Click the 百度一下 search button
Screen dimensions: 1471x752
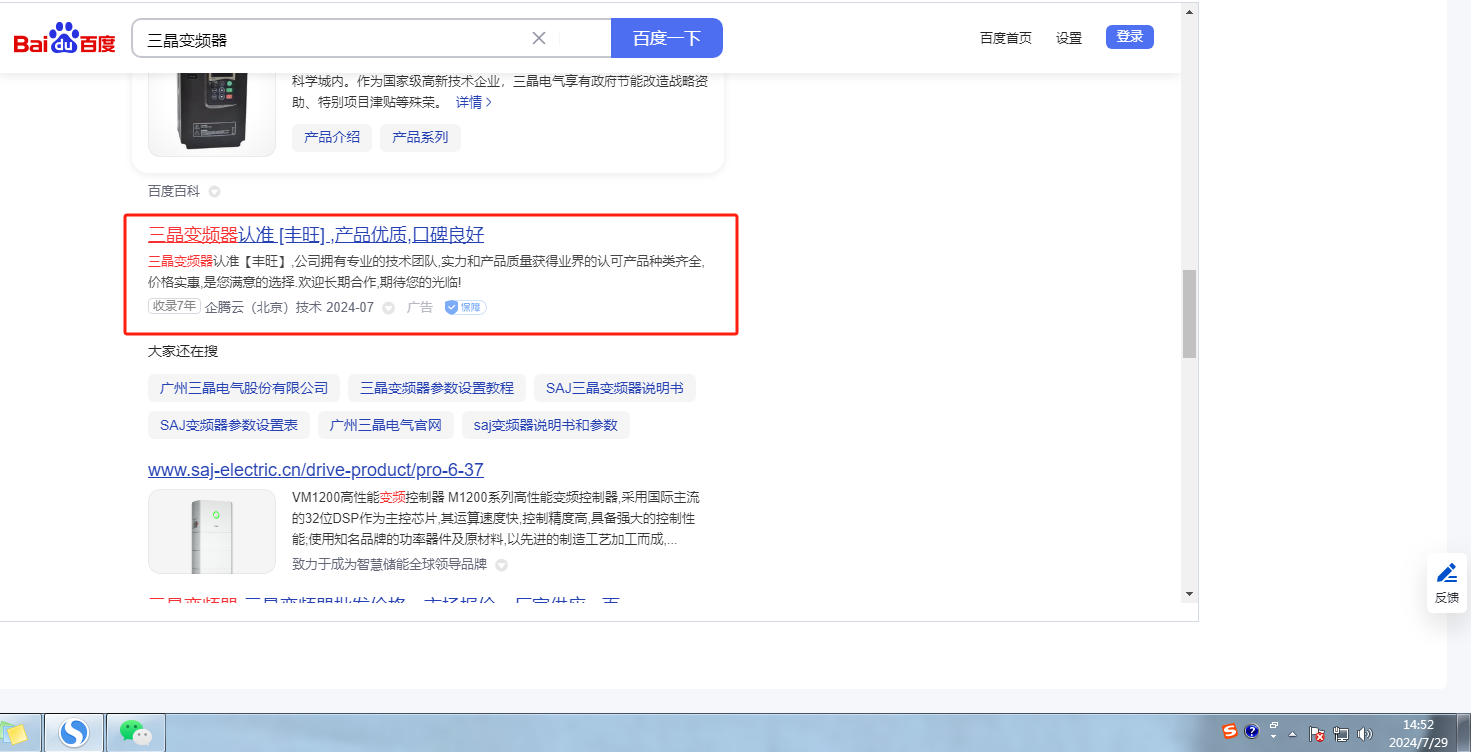(666, 38)
